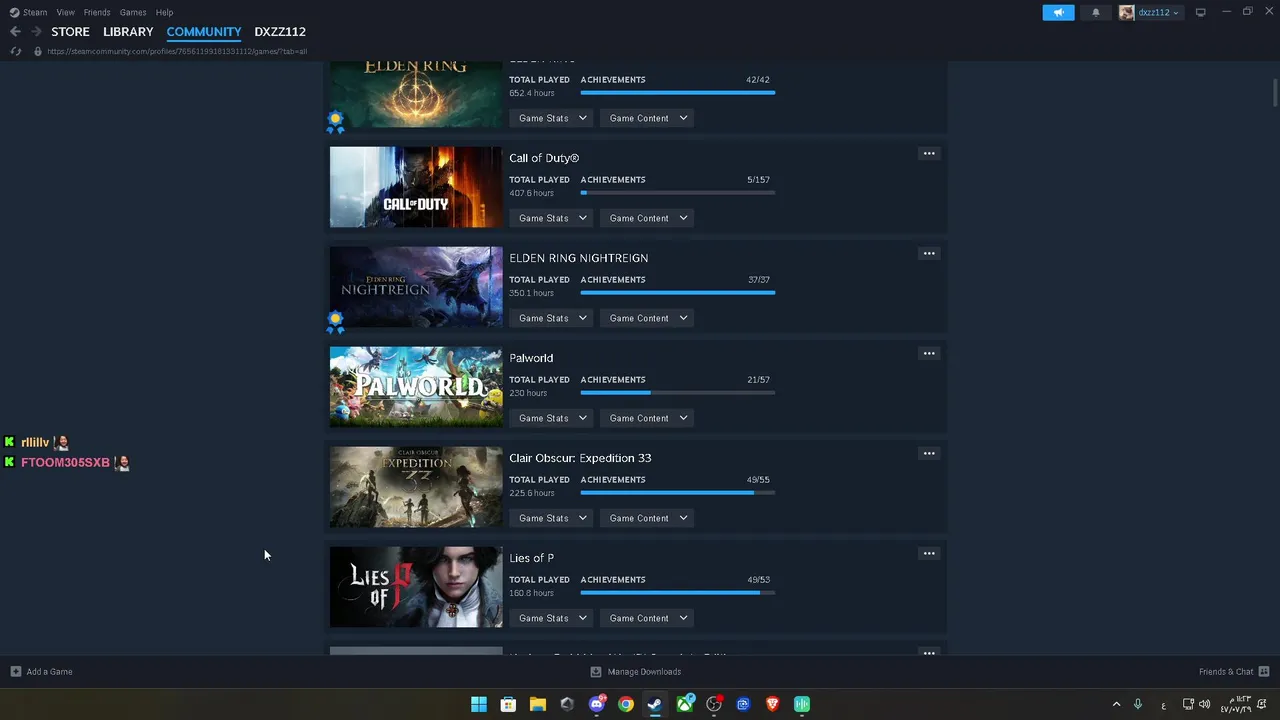Open the three-dot menu for Palworld
The height and width of the screenshot is (720, 1280).
point(929,354)
